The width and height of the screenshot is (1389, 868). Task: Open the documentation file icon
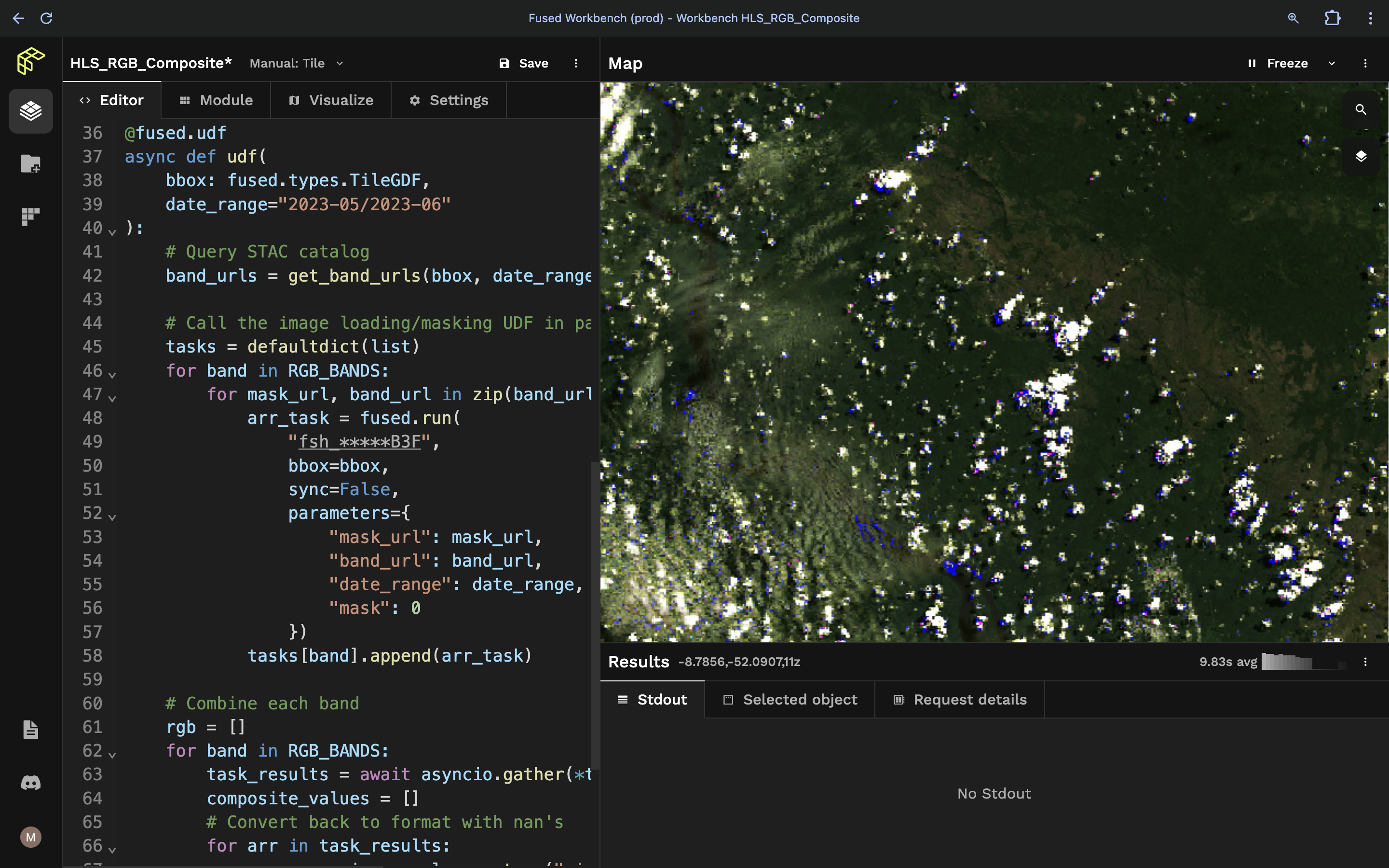(x=30, y=730)
